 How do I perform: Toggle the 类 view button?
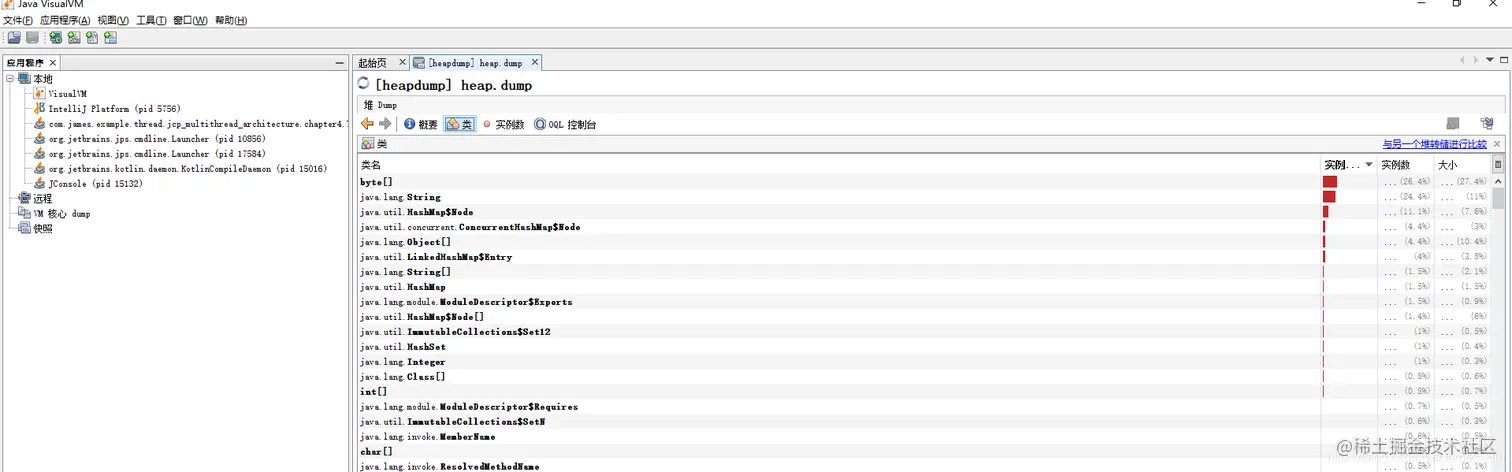pos(460,125)
